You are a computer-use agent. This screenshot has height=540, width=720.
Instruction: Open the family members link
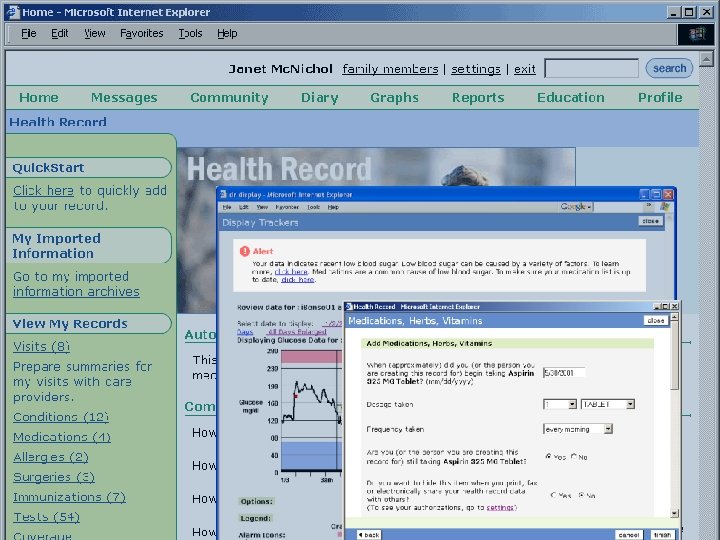point(390,69)
